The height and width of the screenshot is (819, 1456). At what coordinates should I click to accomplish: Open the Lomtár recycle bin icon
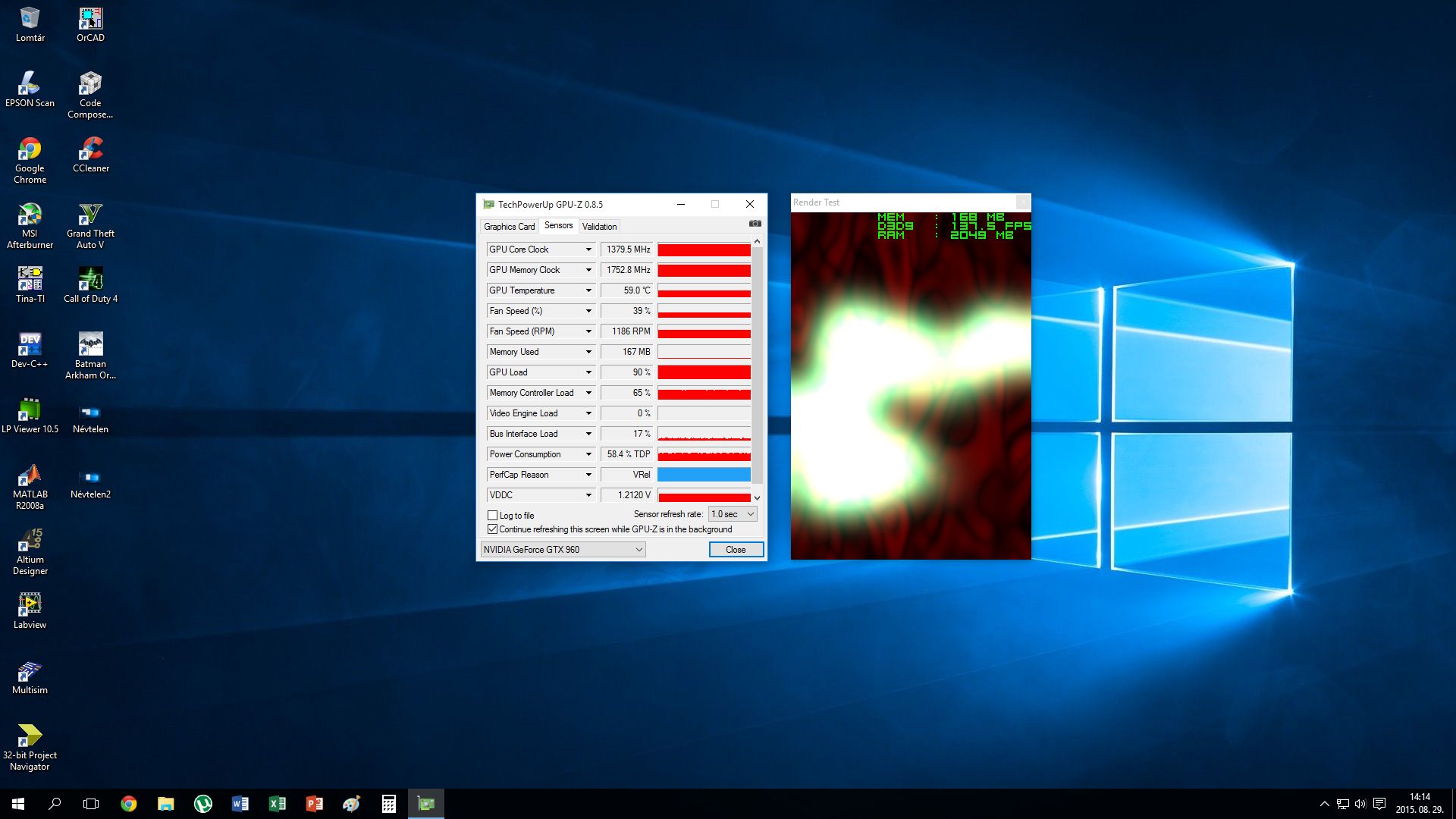(x=30, y=24)
